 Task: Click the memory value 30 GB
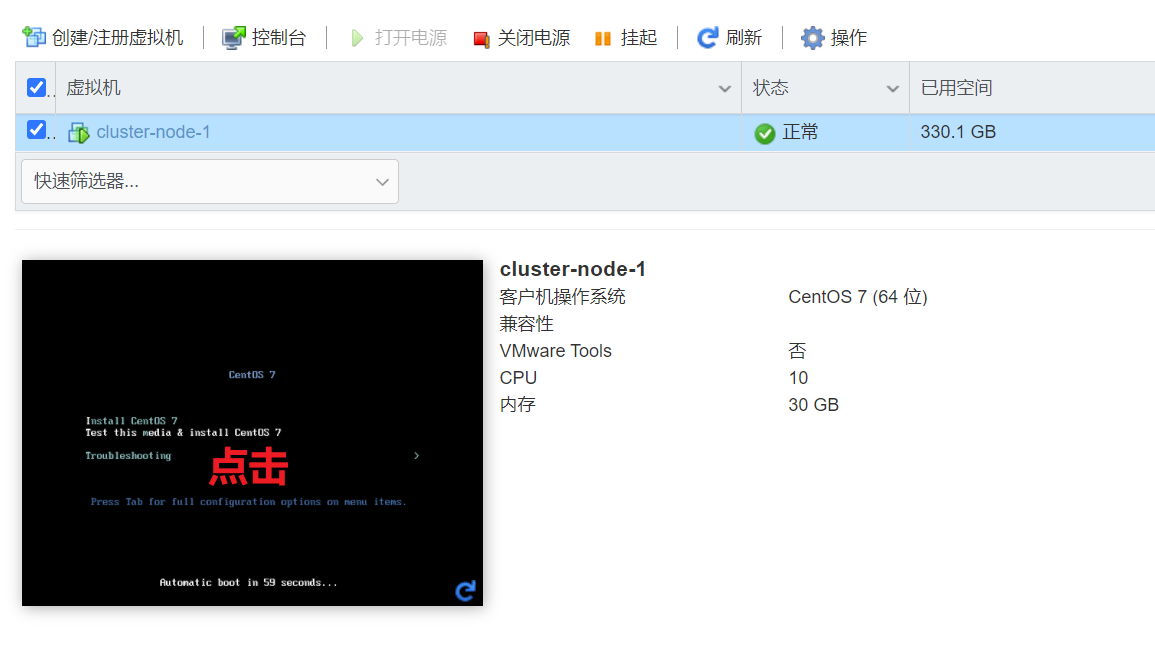(813, 405)
